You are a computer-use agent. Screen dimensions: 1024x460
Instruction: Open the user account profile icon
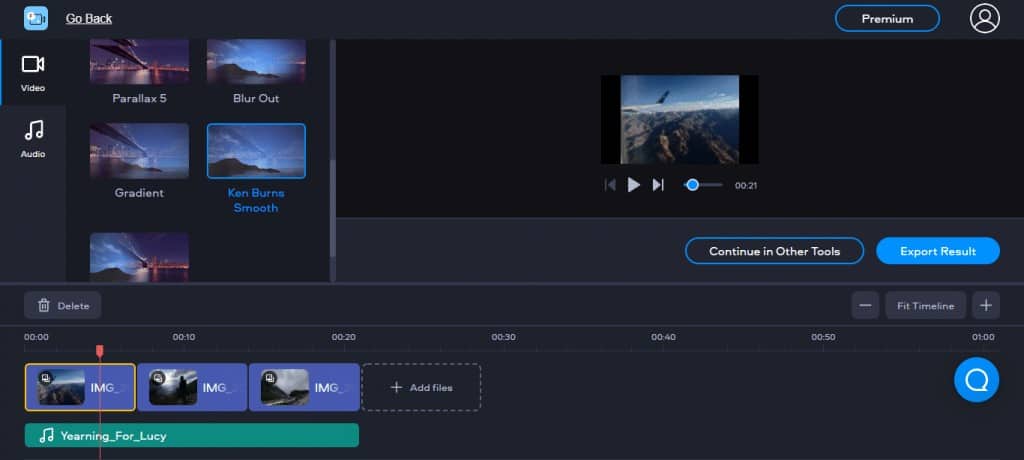point(984,18)
